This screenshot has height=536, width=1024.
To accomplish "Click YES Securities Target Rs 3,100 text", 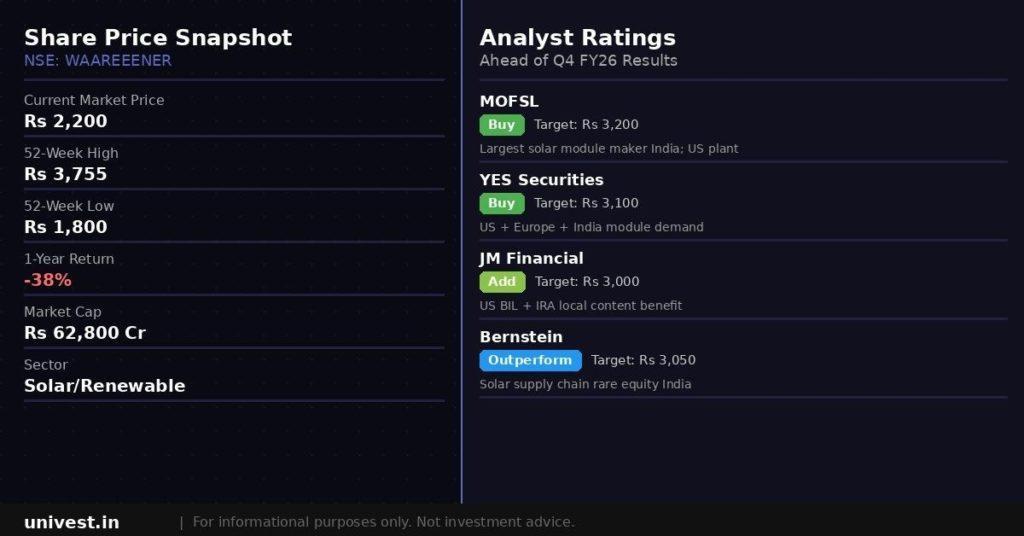I will tap(586, 203).
